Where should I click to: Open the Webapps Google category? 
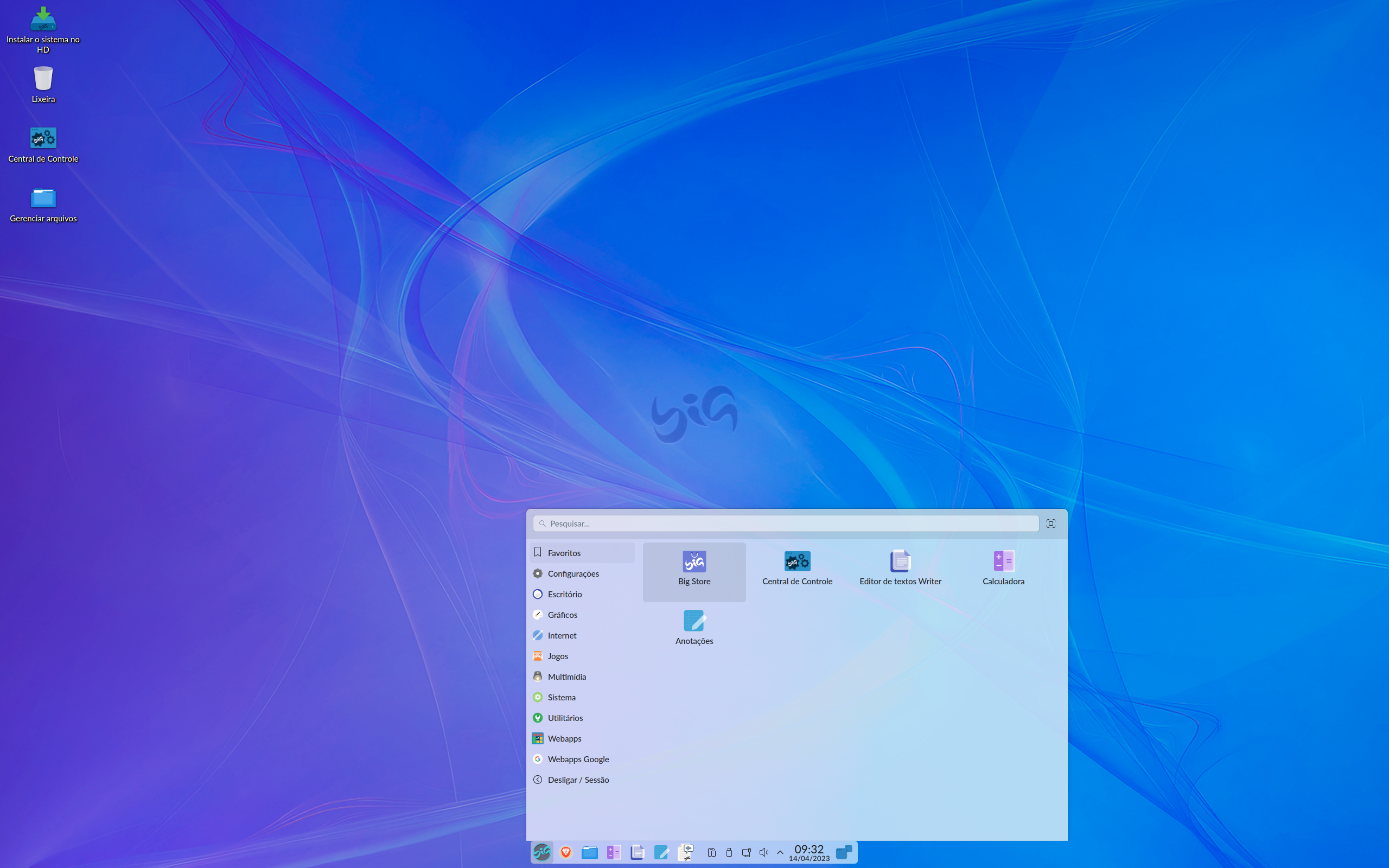[582, 759]
